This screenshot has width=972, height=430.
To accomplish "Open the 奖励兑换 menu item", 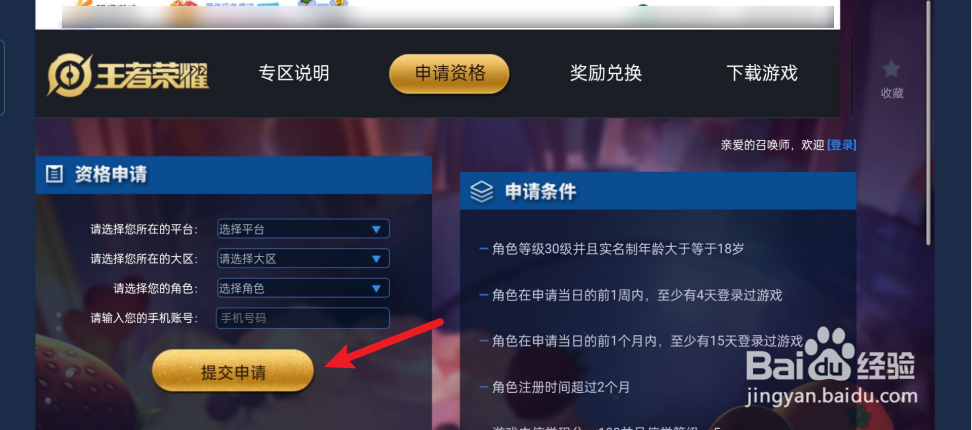I will pos(606,73).
